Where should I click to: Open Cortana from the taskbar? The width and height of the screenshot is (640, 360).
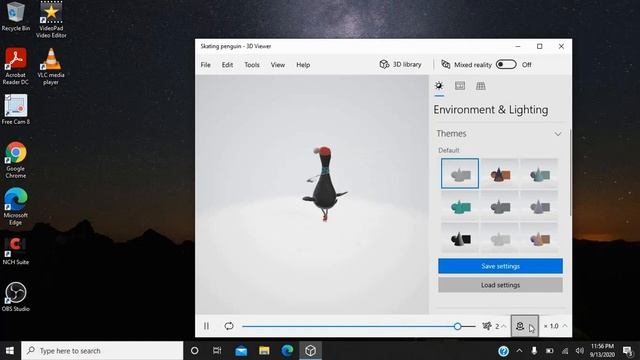point(195,351)
